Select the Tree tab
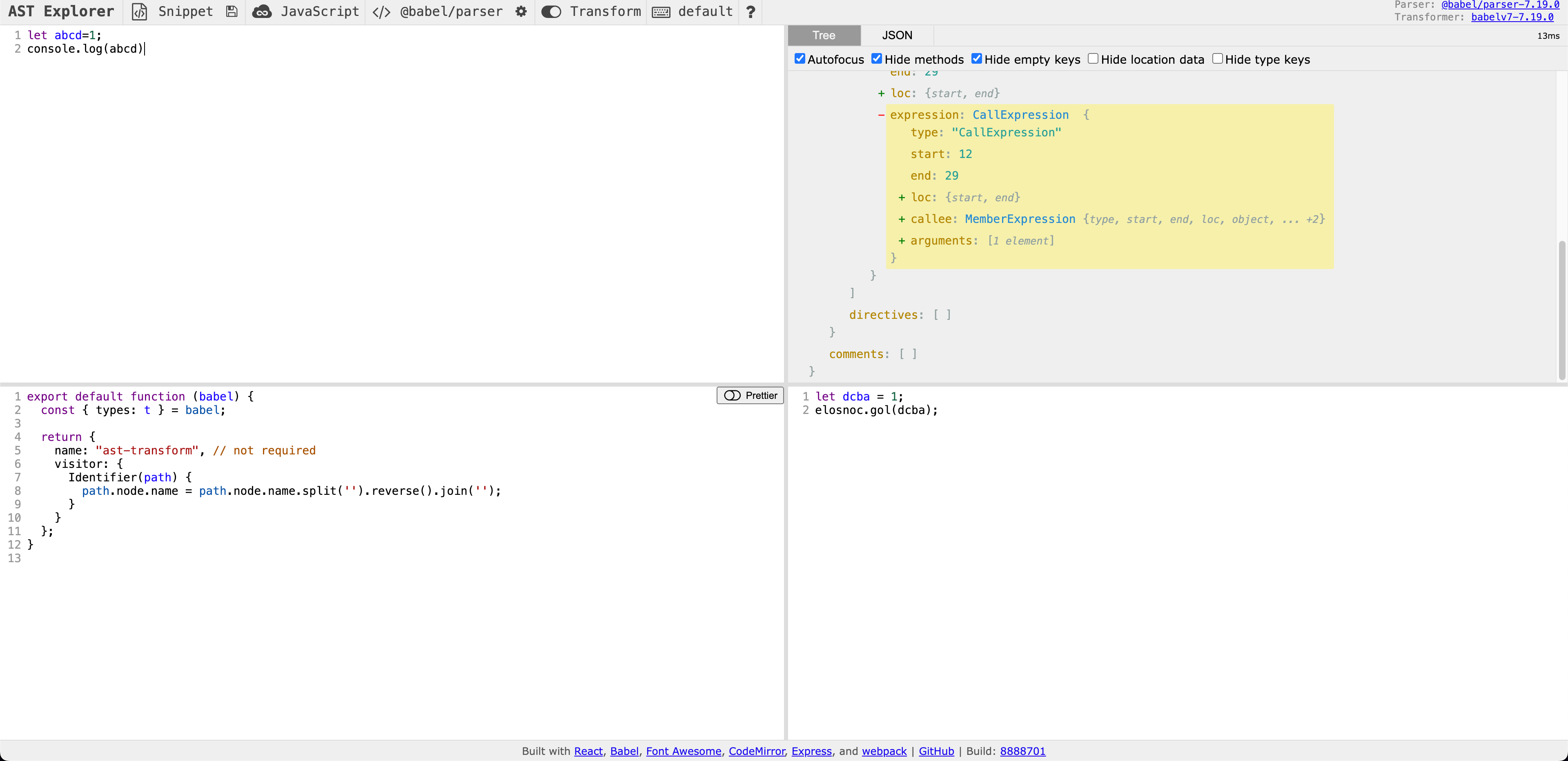 click(824, 35)
